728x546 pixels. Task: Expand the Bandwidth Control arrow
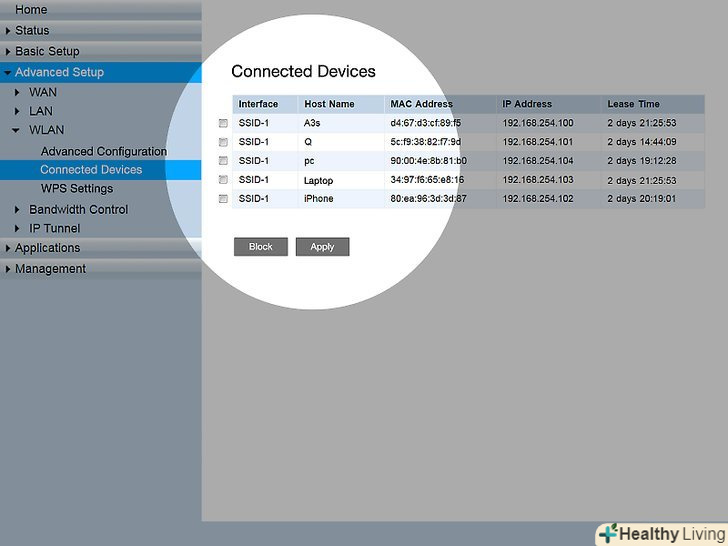(x=17, y=210)
